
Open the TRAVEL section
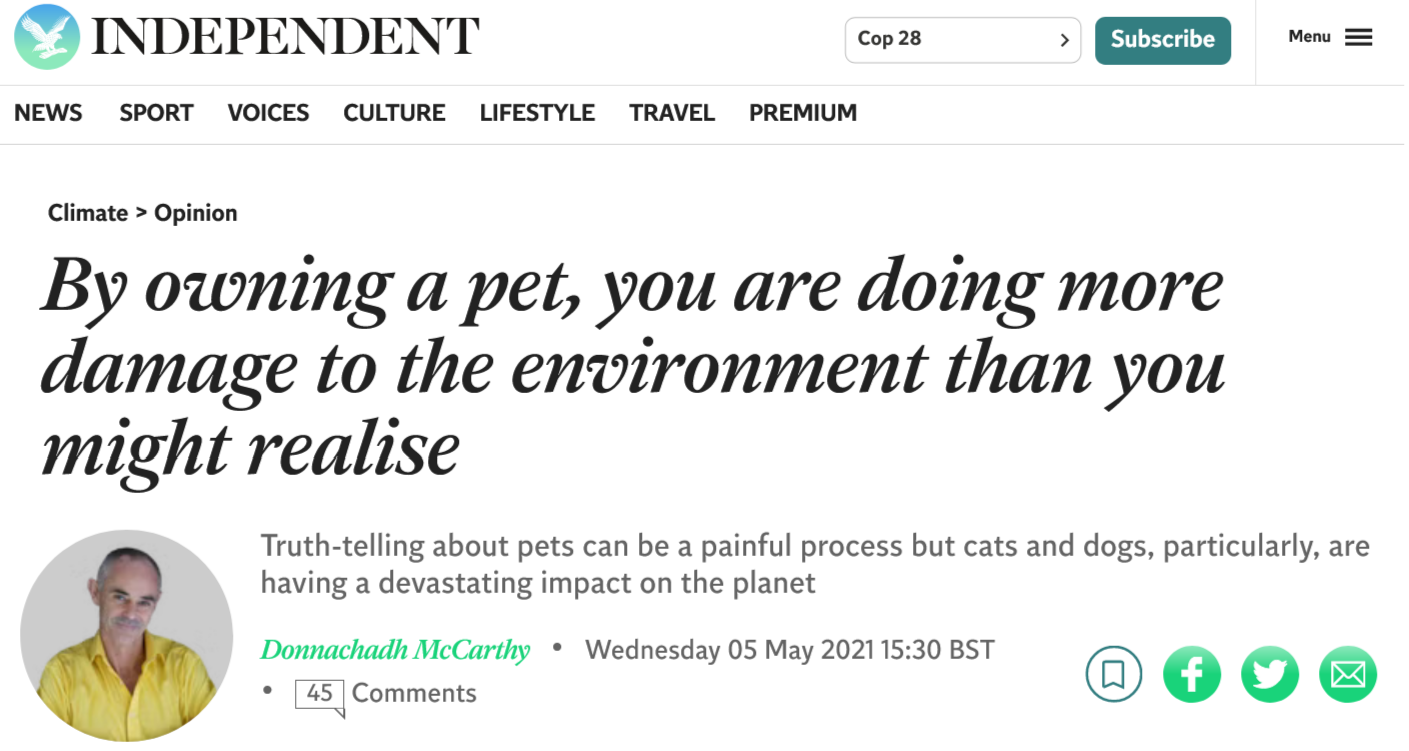pos(672,113)
